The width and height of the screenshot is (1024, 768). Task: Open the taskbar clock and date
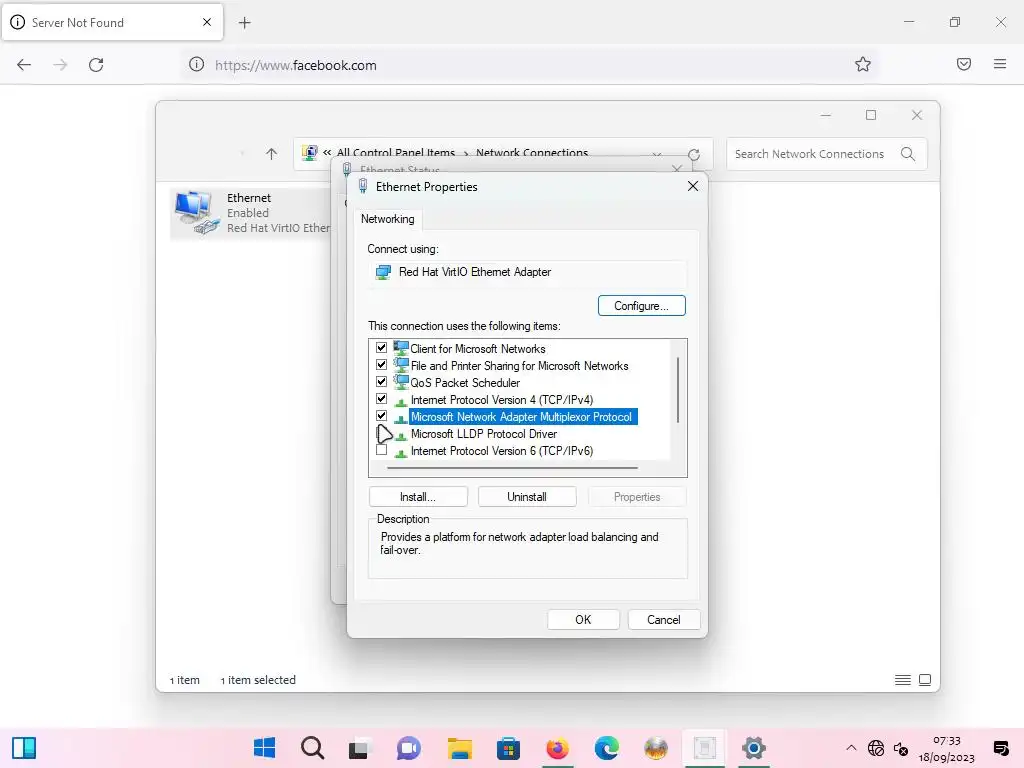click(946, 748)
